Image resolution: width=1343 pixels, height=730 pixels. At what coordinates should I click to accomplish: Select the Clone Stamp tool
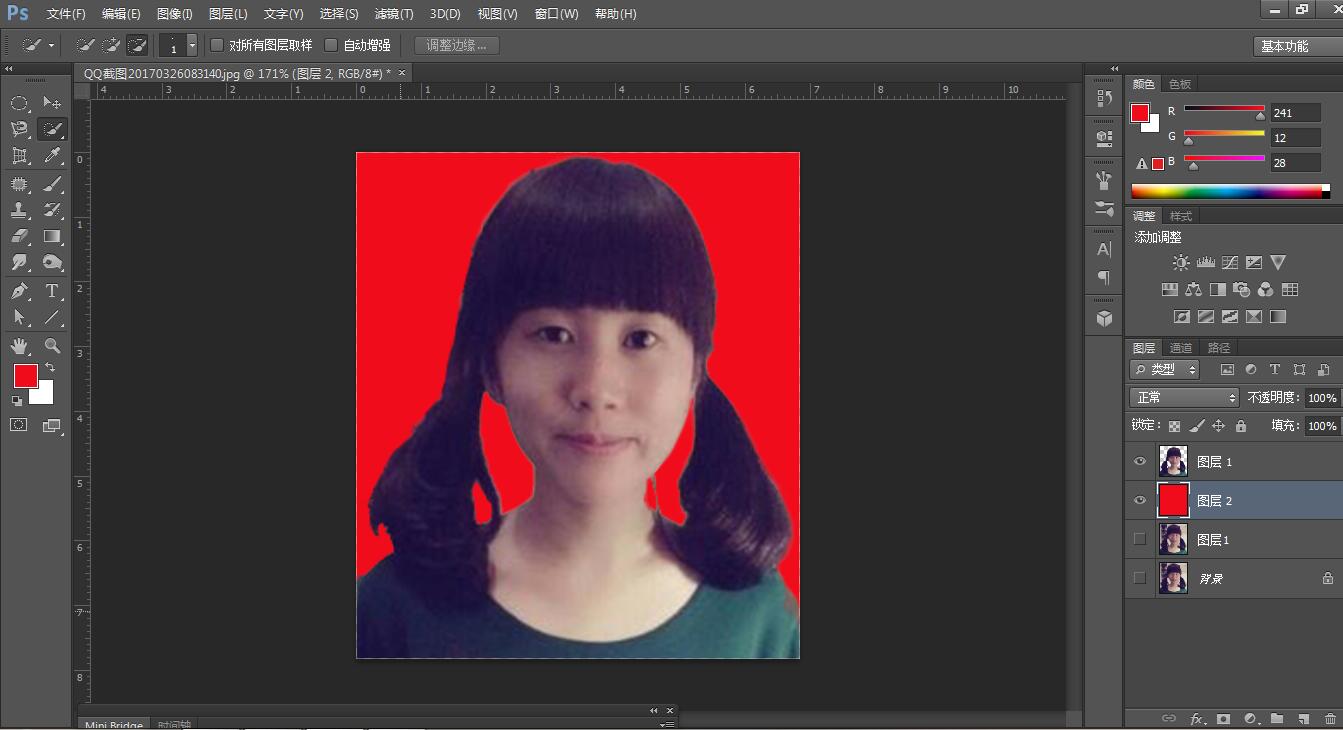(19, 210)
